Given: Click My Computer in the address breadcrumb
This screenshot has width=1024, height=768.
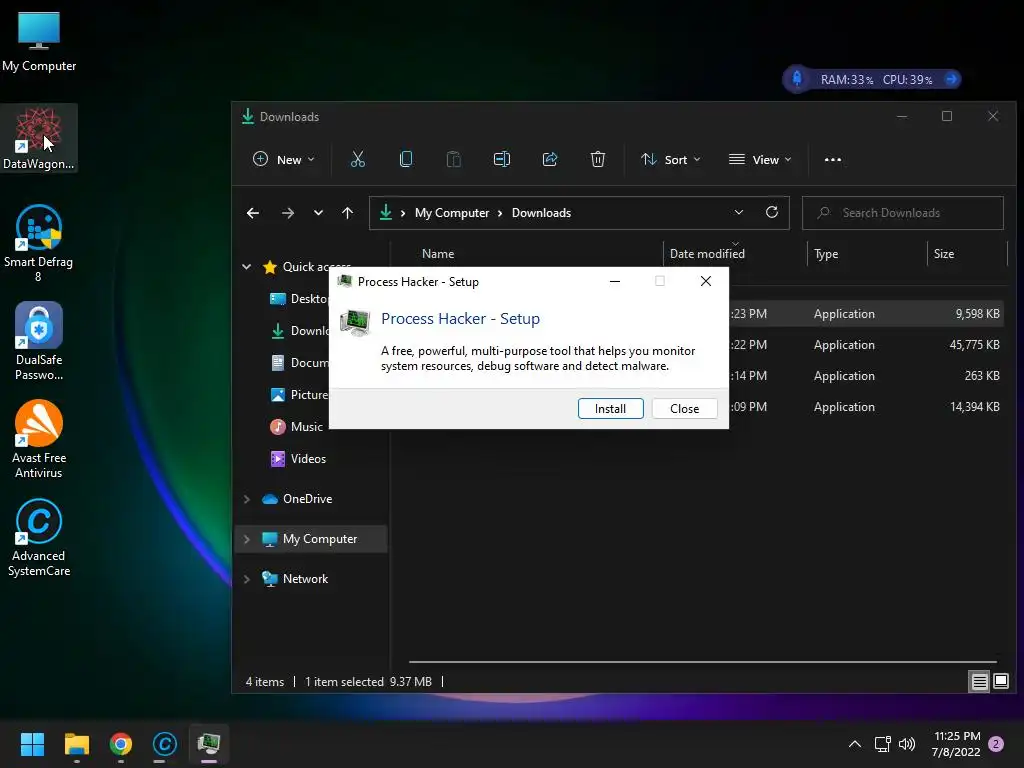Looking at the screenshot, I should pyautogui.click(x=452, y=213).
